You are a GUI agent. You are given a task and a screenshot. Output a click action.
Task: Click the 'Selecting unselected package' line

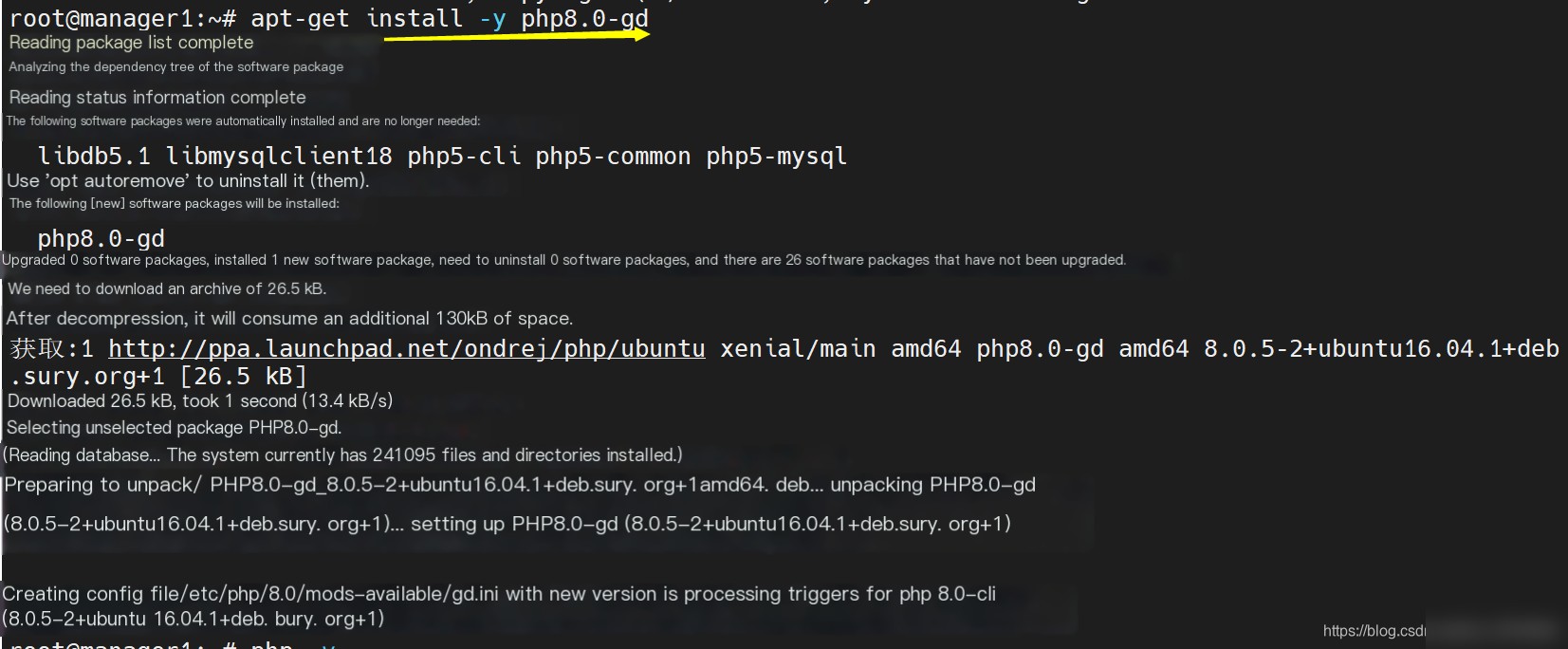pos(175,427)
